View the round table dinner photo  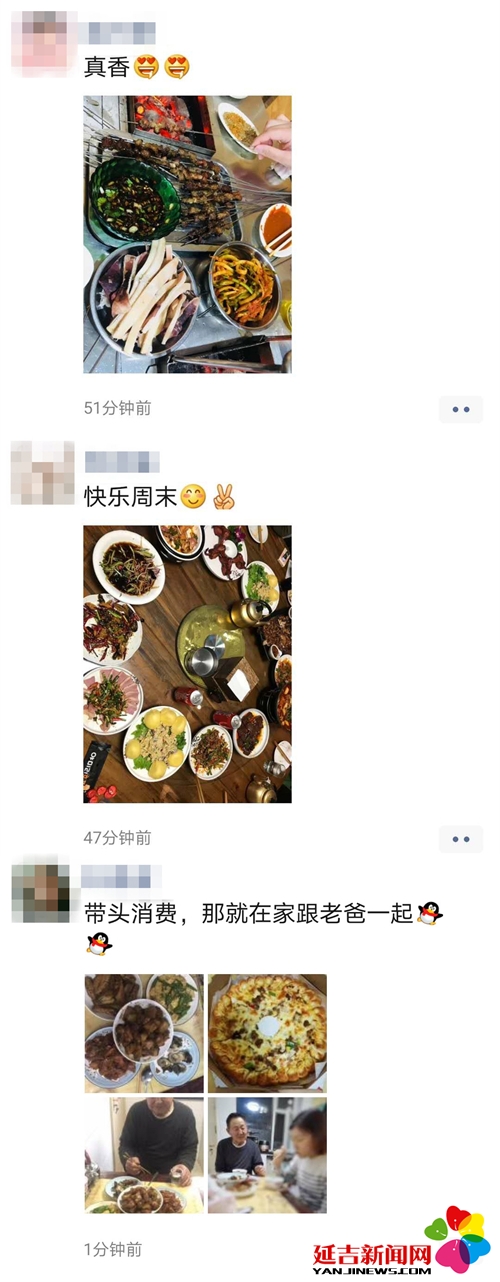[187, 664]
